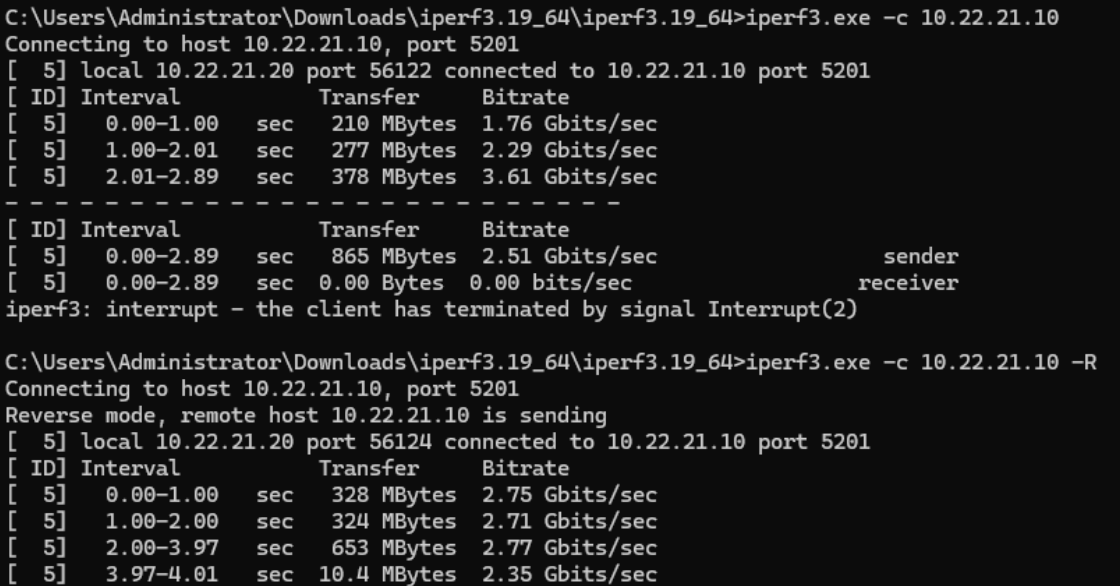Click the 2.35 Gbits/sec bitrate value
Screen dimensions: 1120x586
[x=569, y=573]
